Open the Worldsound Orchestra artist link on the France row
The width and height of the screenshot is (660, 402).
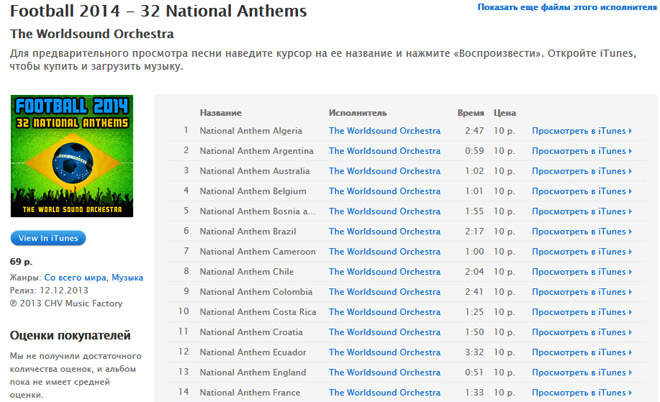pyautogui.click(x=385, y=393)
